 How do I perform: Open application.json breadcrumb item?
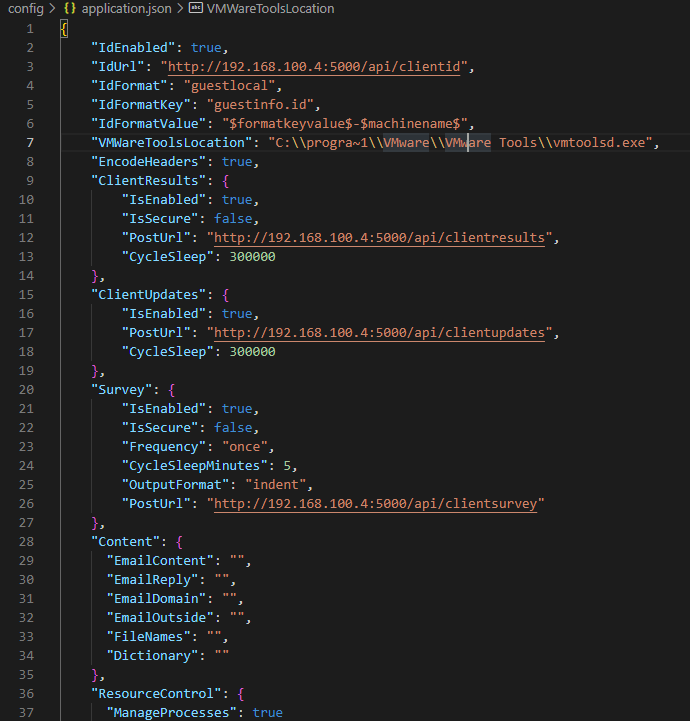click(126, 8)
